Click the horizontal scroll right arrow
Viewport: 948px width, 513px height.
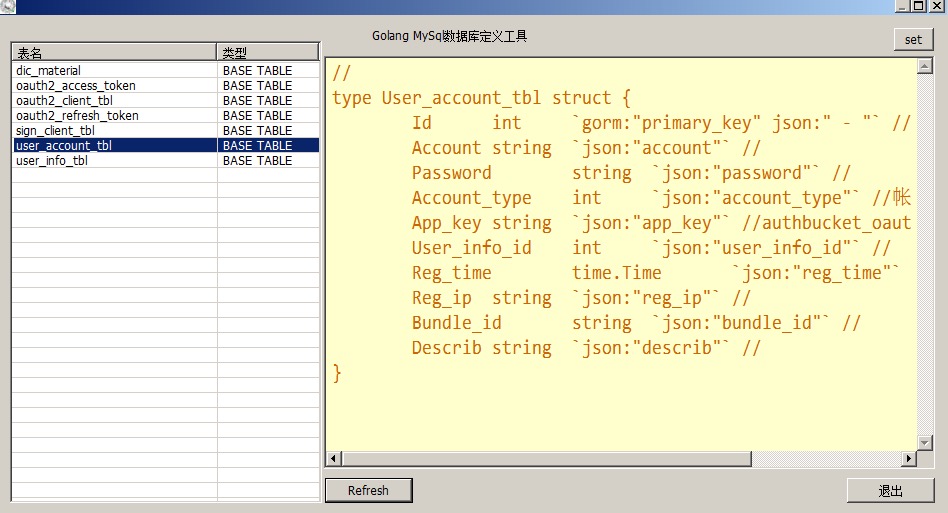909,459
